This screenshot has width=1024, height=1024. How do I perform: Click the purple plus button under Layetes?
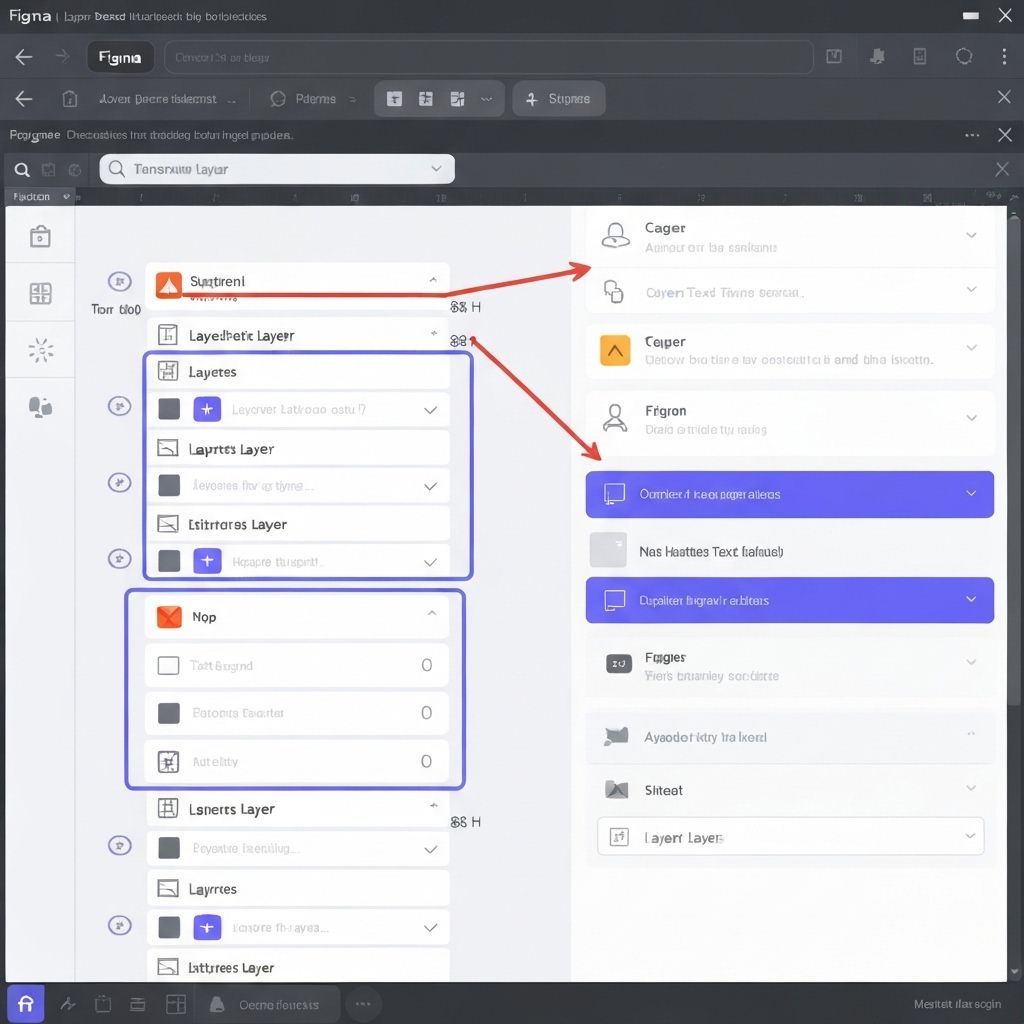click(x=207, y=409)
